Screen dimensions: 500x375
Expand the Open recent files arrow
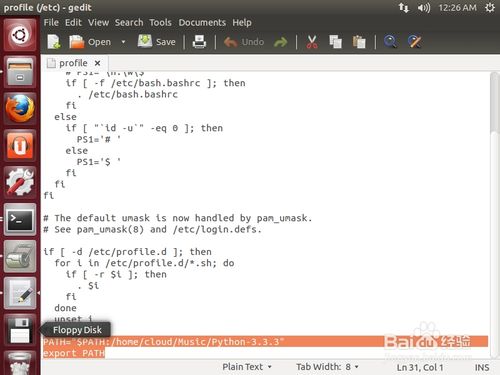(x=123, y=42)
